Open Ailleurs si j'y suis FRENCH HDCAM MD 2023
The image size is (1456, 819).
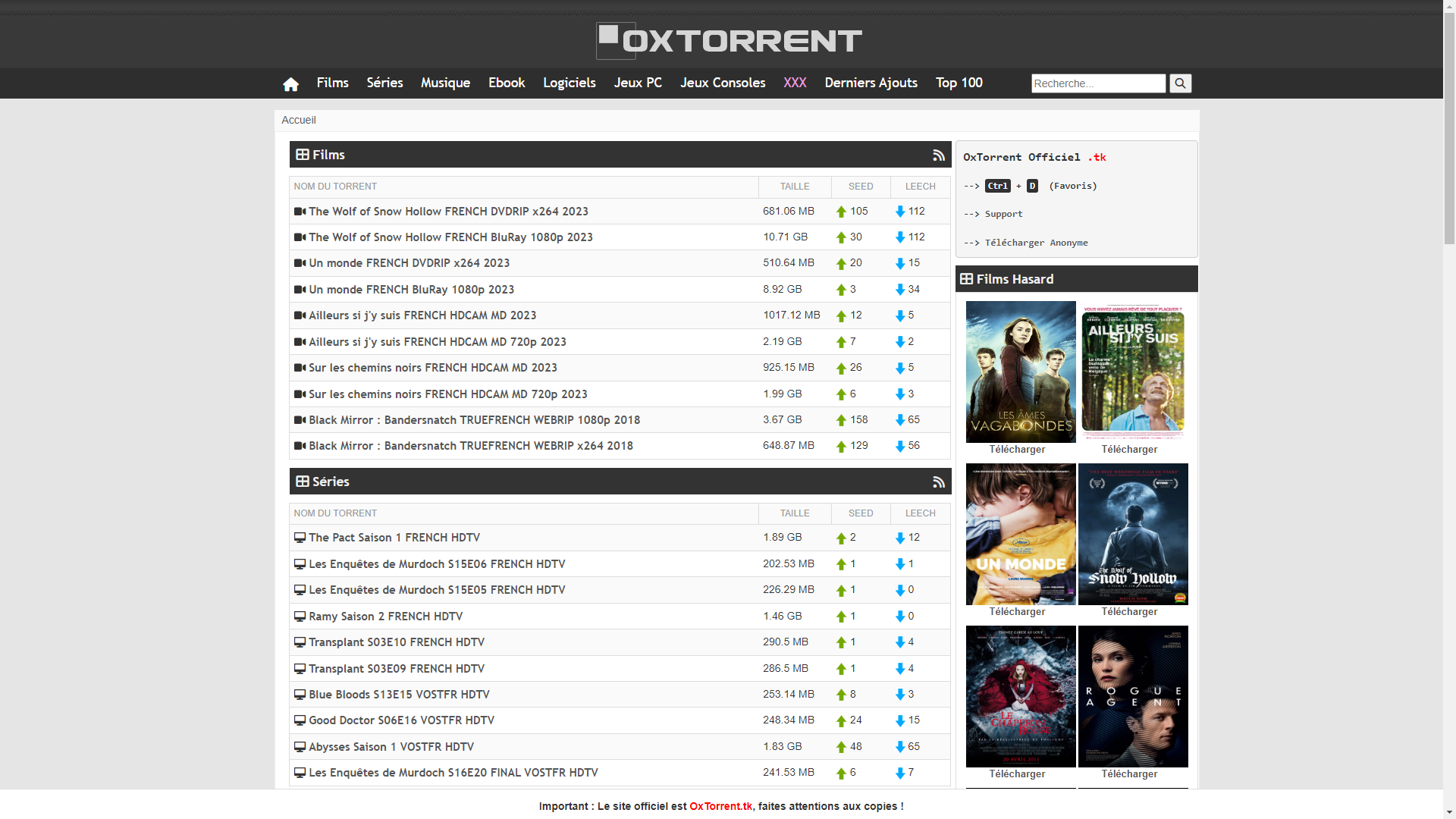point(422,315)
